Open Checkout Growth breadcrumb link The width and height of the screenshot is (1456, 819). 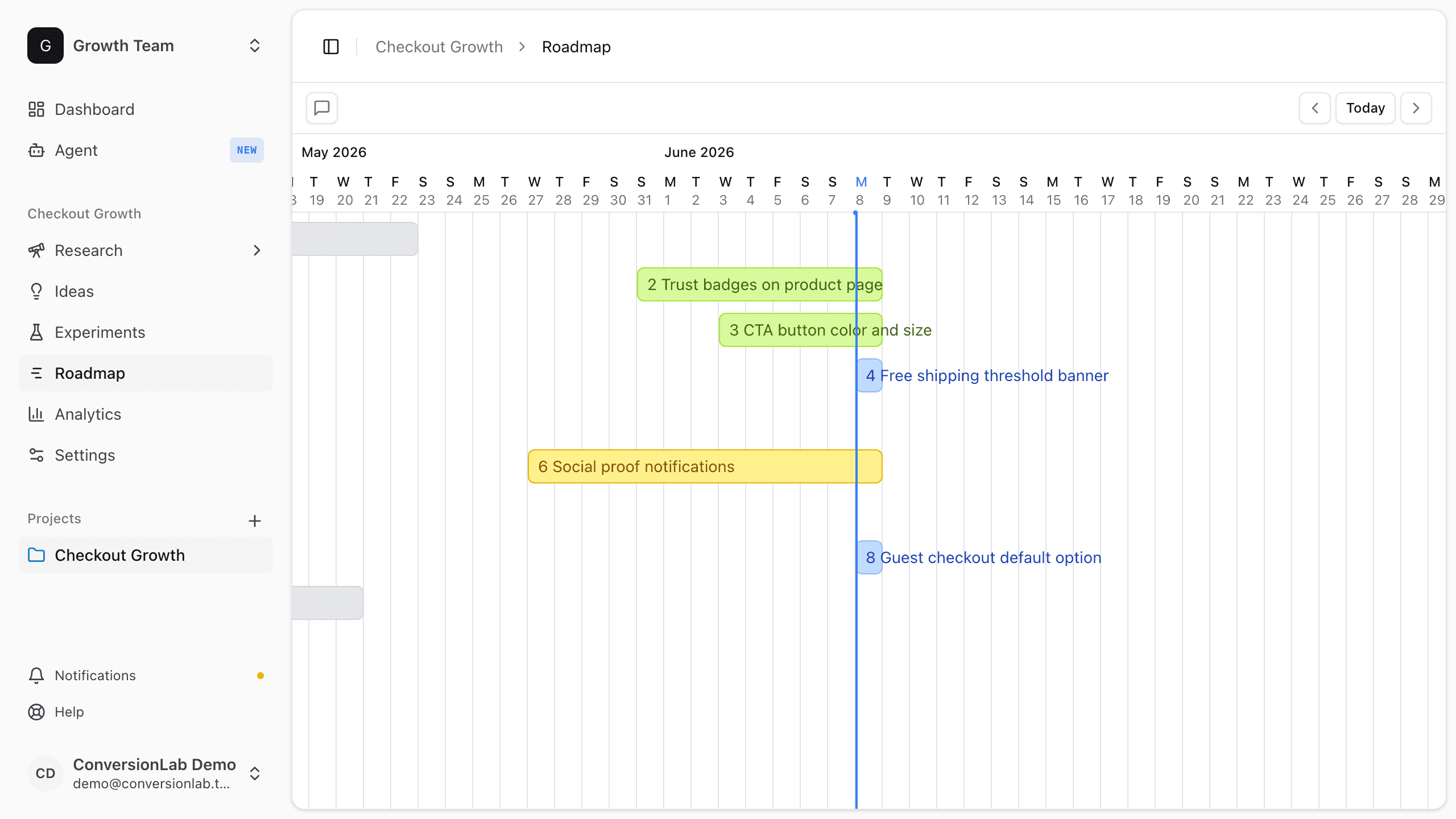coord(439,47)
